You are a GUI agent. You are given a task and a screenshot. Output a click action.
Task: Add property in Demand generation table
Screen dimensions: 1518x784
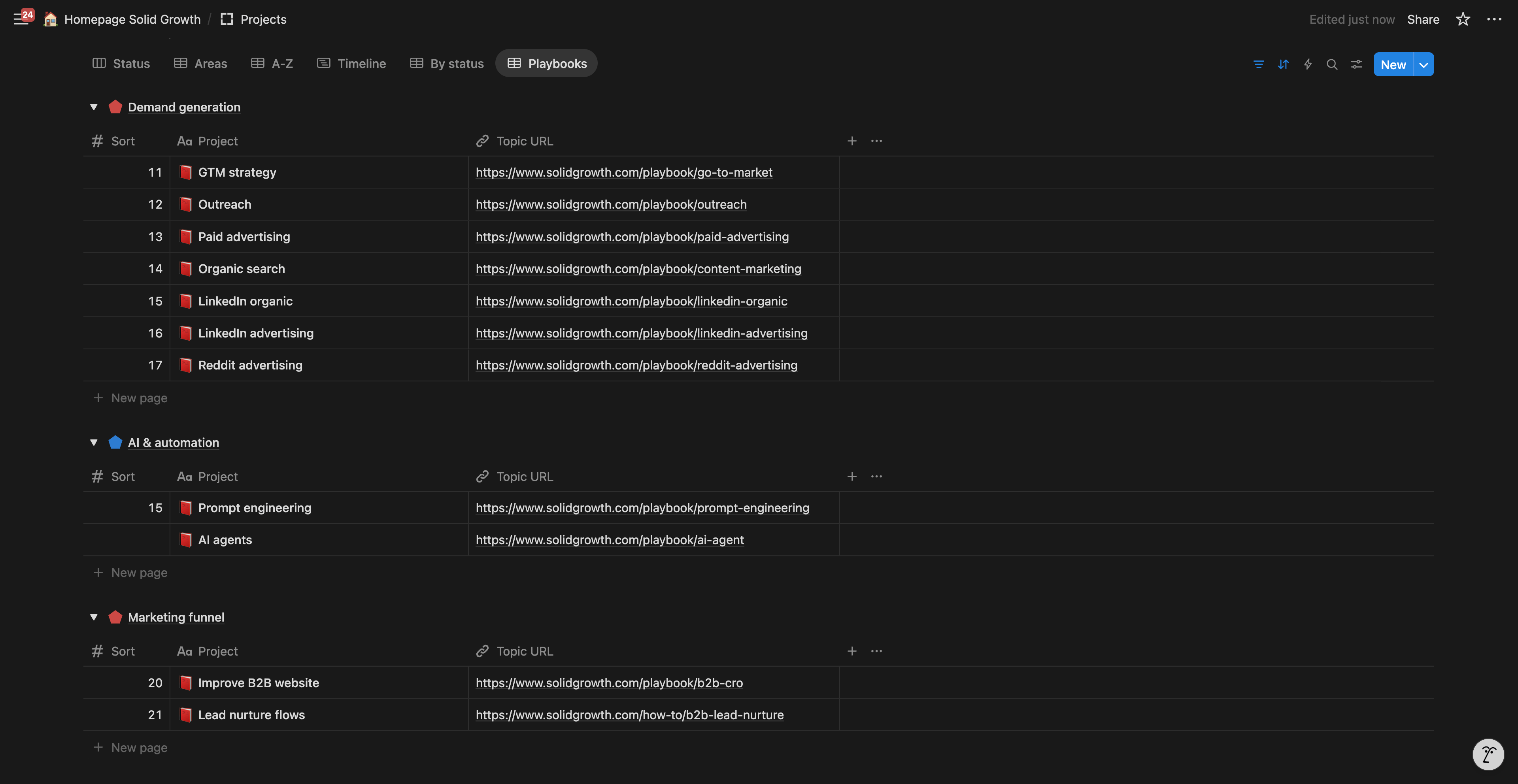(852, 141)
